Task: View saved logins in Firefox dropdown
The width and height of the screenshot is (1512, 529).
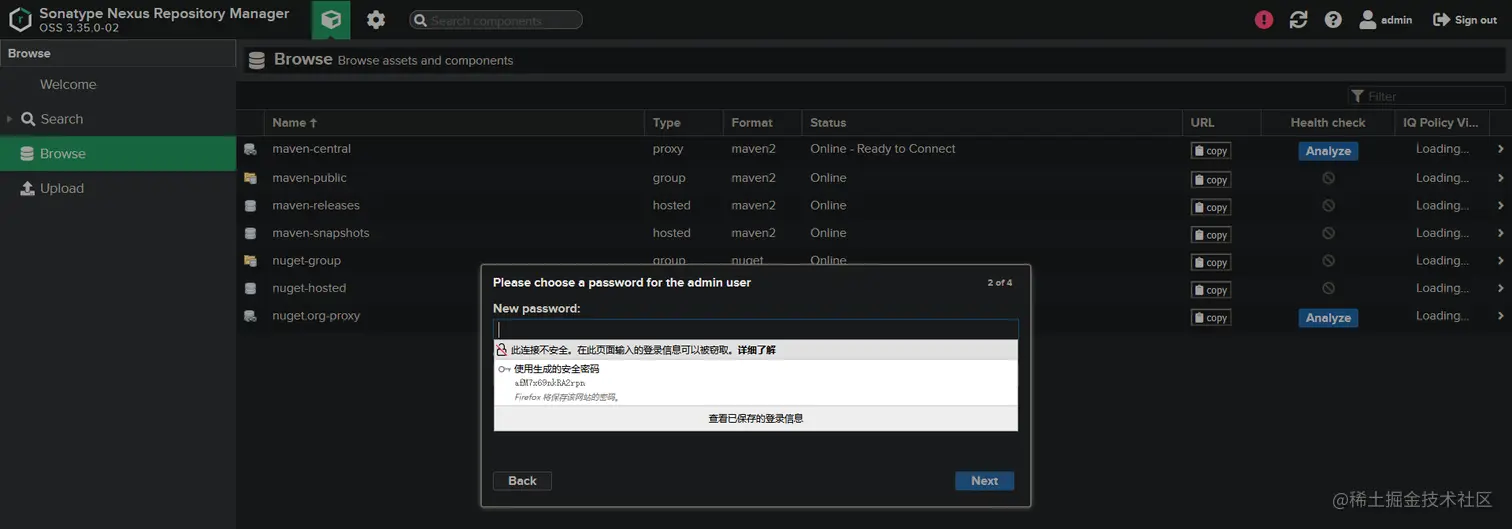Action: (756, 418)
